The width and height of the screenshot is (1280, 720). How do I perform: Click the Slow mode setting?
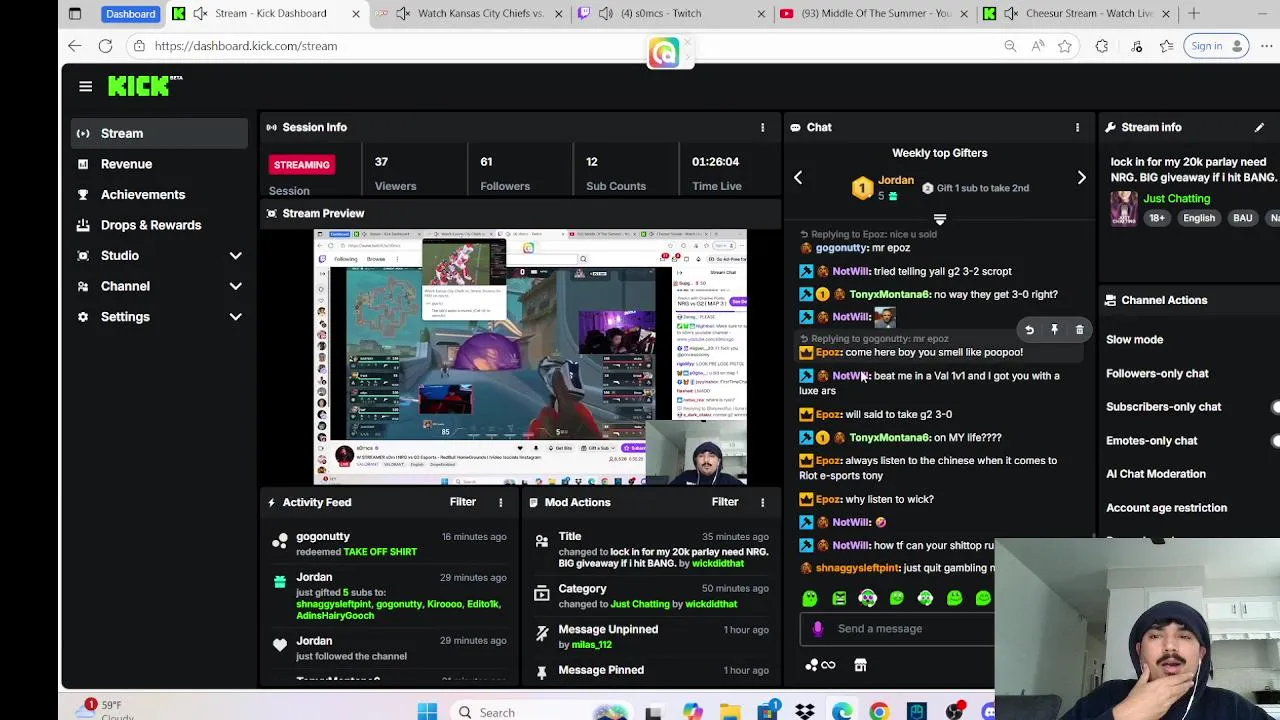[x=1134, y=340]
